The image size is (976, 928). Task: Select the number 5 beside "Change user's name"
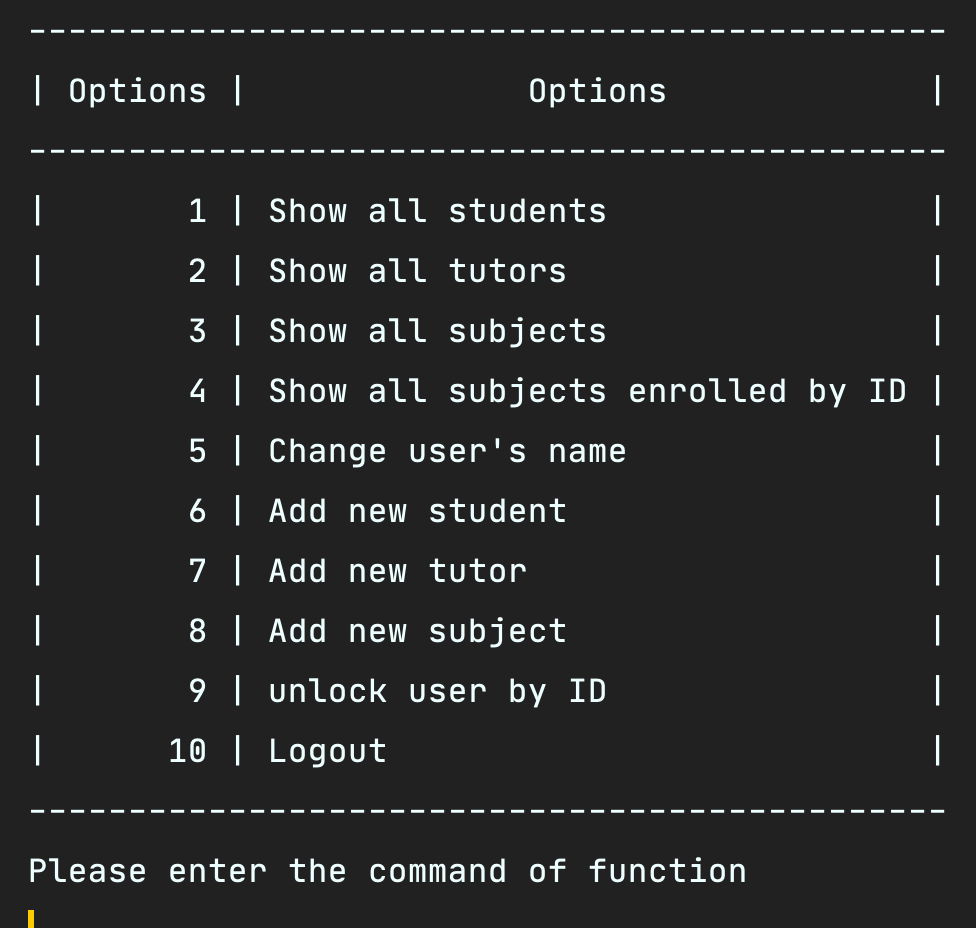pyautogui.click(x=197, y=451)
